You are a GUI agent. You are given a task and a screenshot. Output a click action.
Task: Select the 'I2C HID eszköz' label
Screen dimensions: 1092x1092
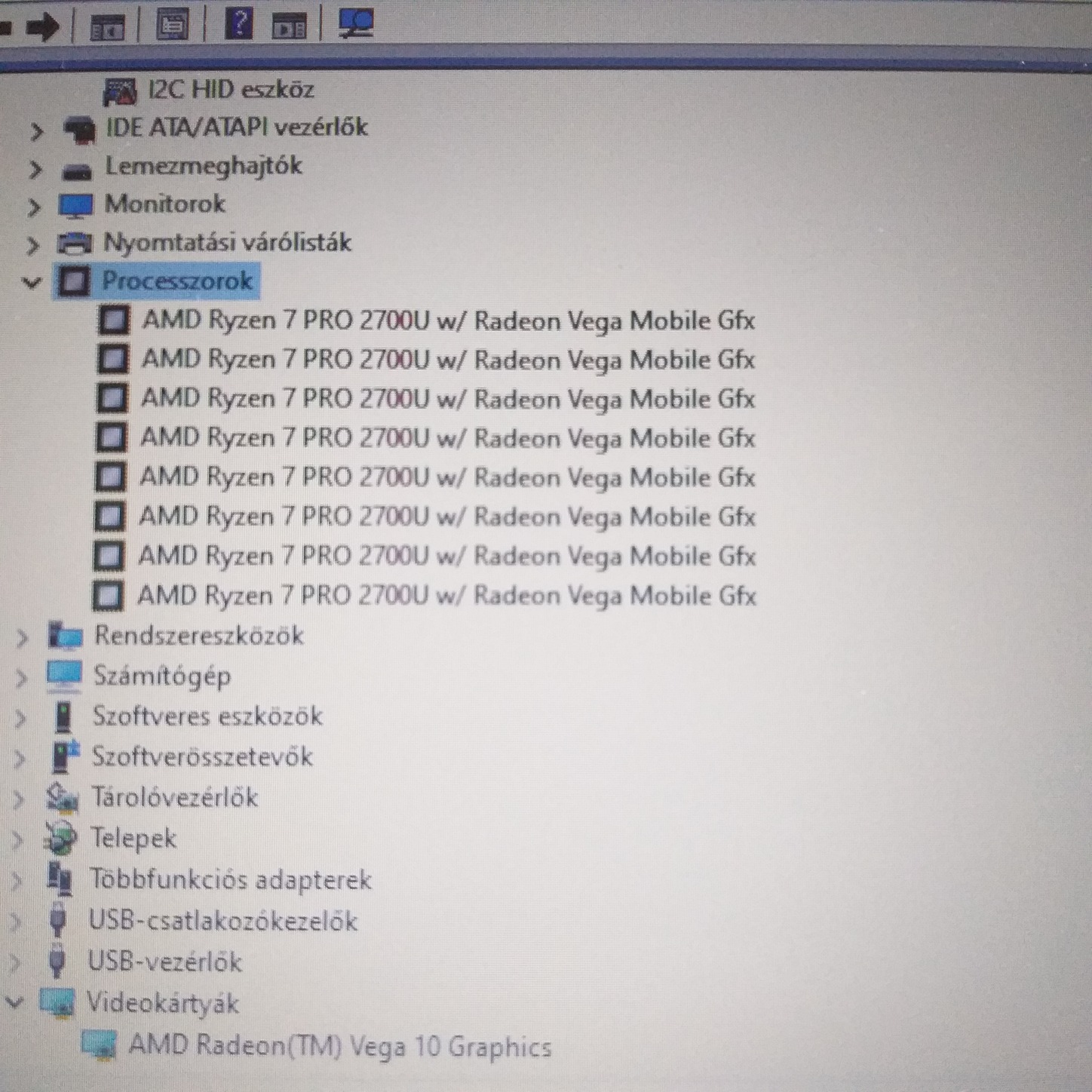pyautogui.click(x=231, y=90)
